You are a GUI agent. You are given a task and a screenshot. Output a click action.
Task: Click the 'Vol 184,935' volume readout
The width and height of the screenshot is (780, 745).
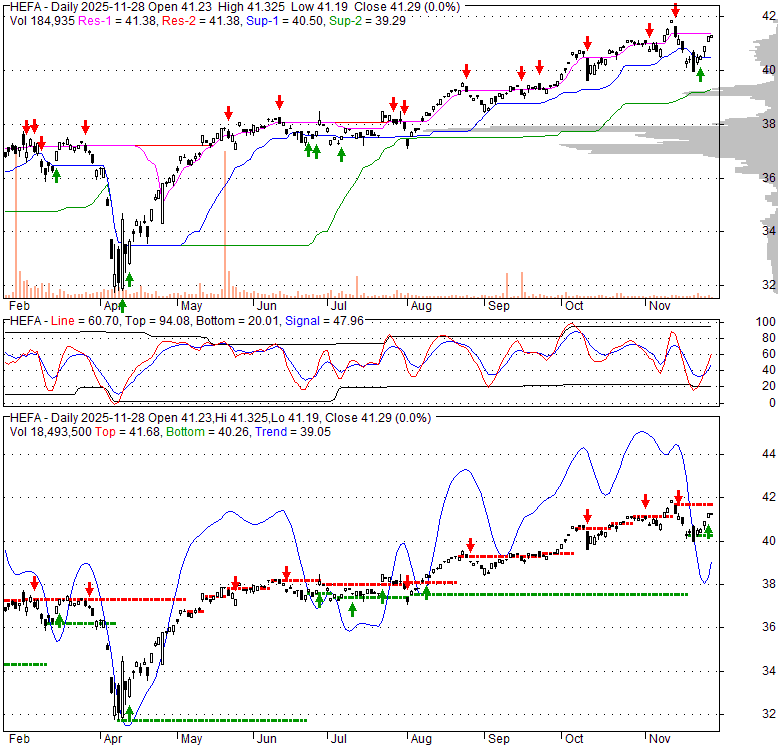coord(42,21)
